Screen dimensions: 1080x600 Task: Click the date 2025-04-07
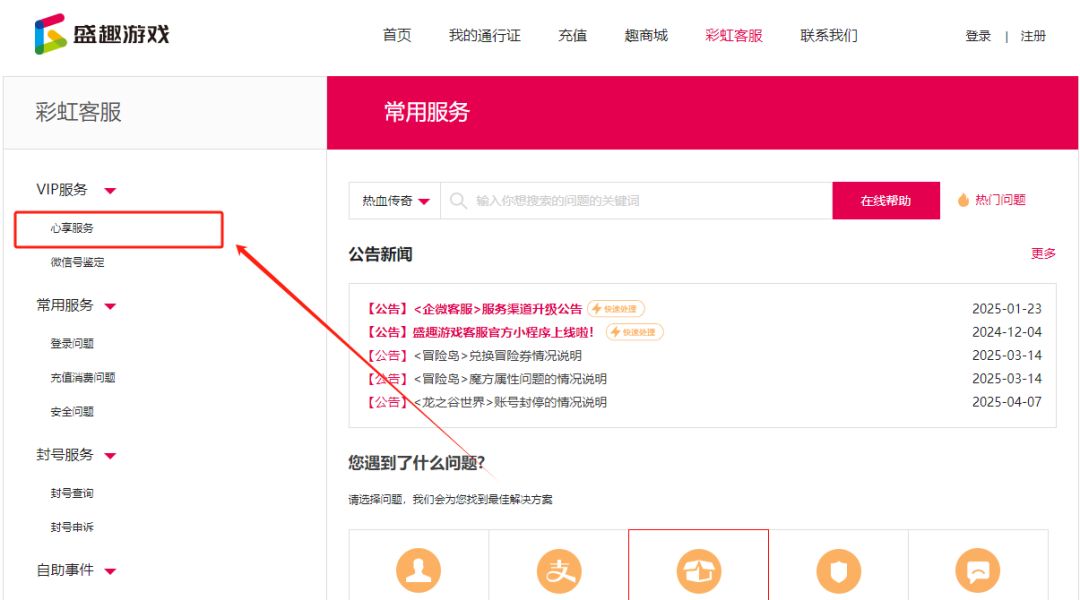[1006, 402]
